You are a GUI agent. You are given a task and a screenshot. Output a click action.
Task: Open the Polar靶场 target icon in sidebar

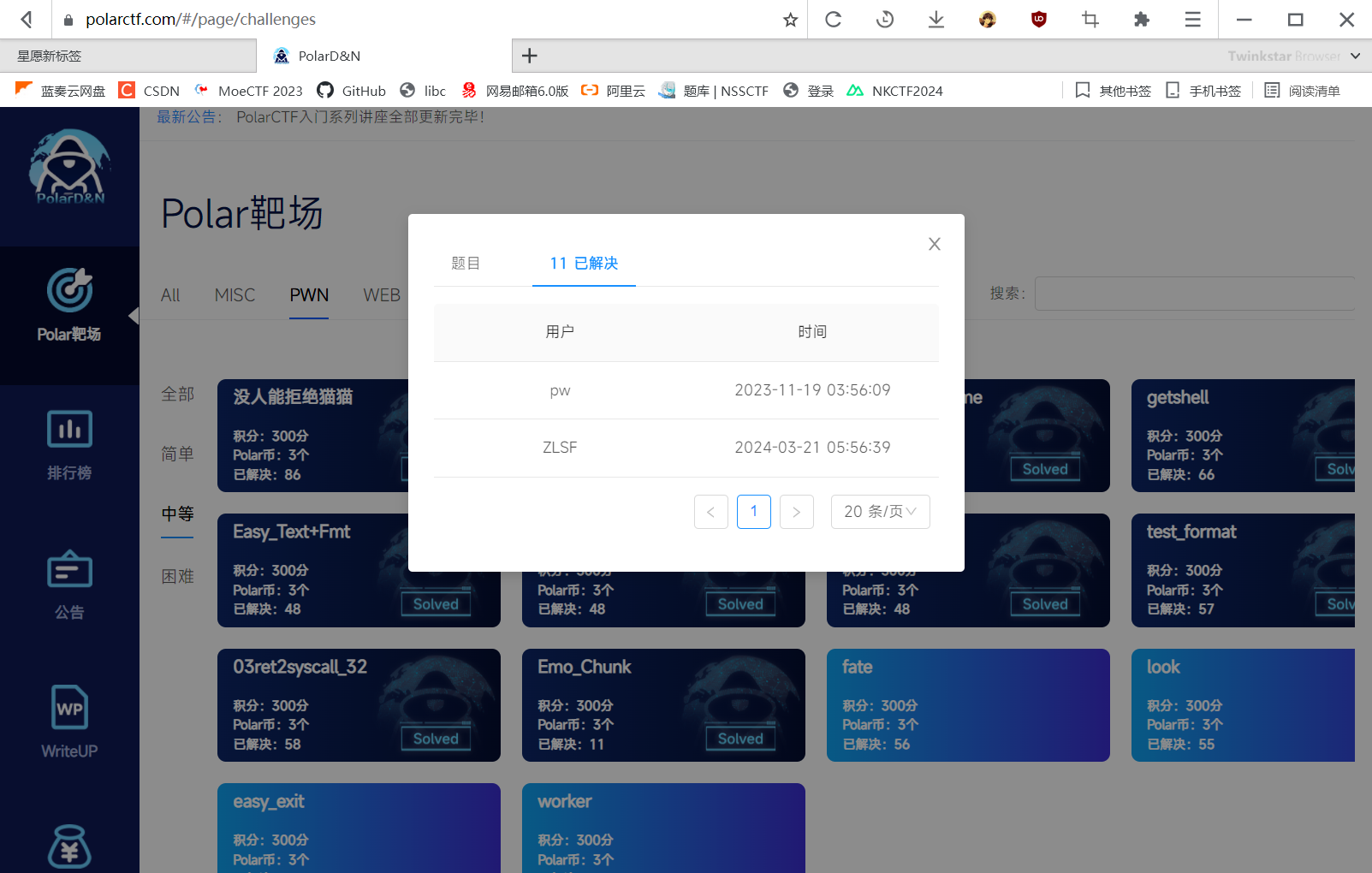tap(69, 291)
